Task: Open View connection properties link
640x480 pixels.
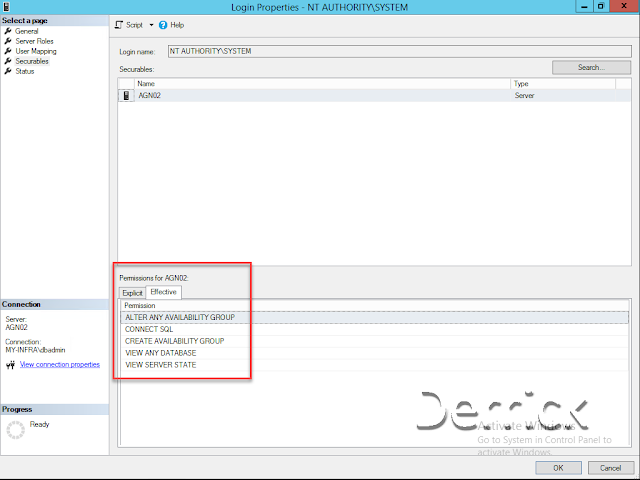Action: [60, 364]
